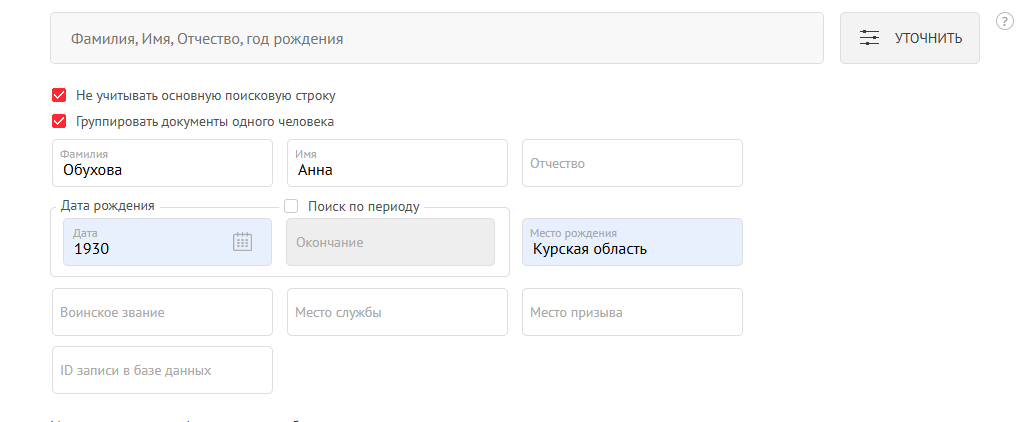This screenshot has width=1031, height=422.
Task: Click the empty Отчество input field
Action: click(x=632, y=163)
